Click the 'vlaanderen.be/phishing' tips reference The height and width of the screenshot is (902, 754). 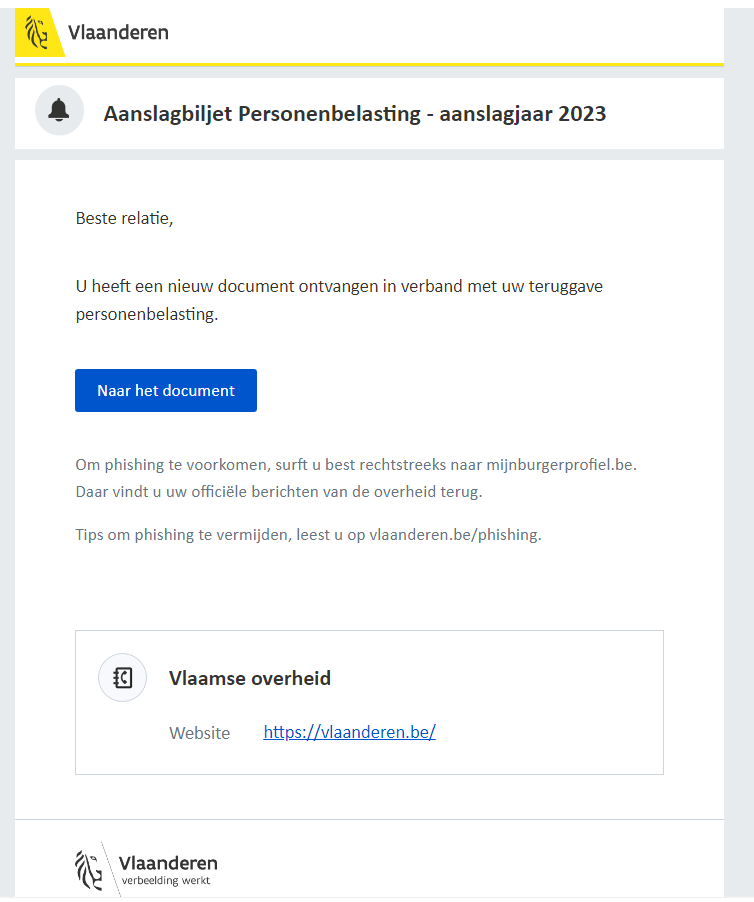[455, 535]
